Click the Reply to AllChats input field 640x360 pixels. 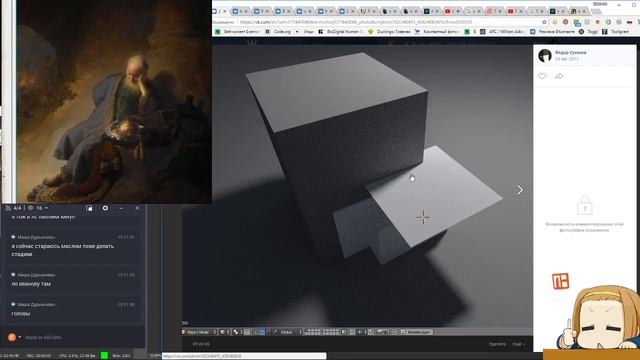[x=82, y=337]
